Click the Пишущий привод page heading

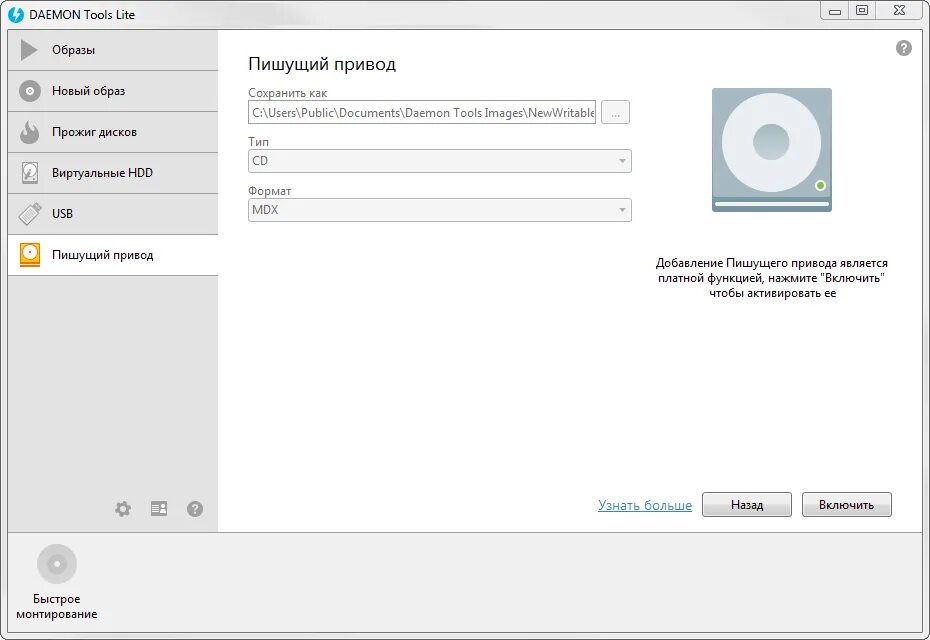(x=322, y=64)
